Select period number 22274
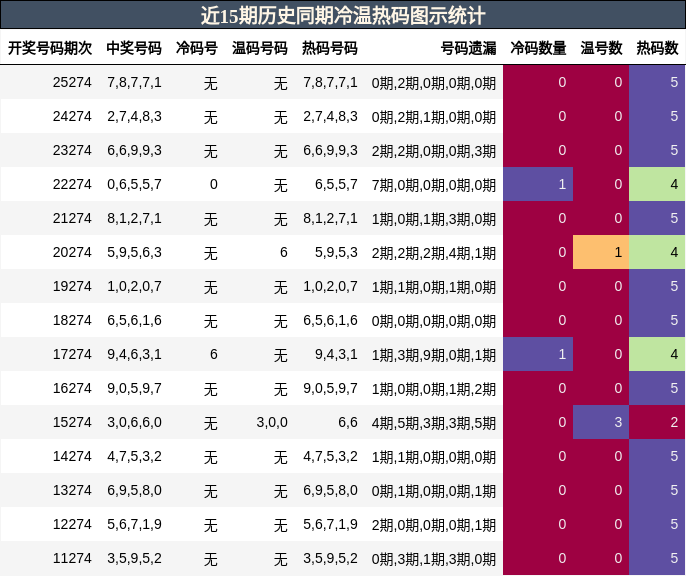The height and width of the screenshot is (576, 686). 72,184
